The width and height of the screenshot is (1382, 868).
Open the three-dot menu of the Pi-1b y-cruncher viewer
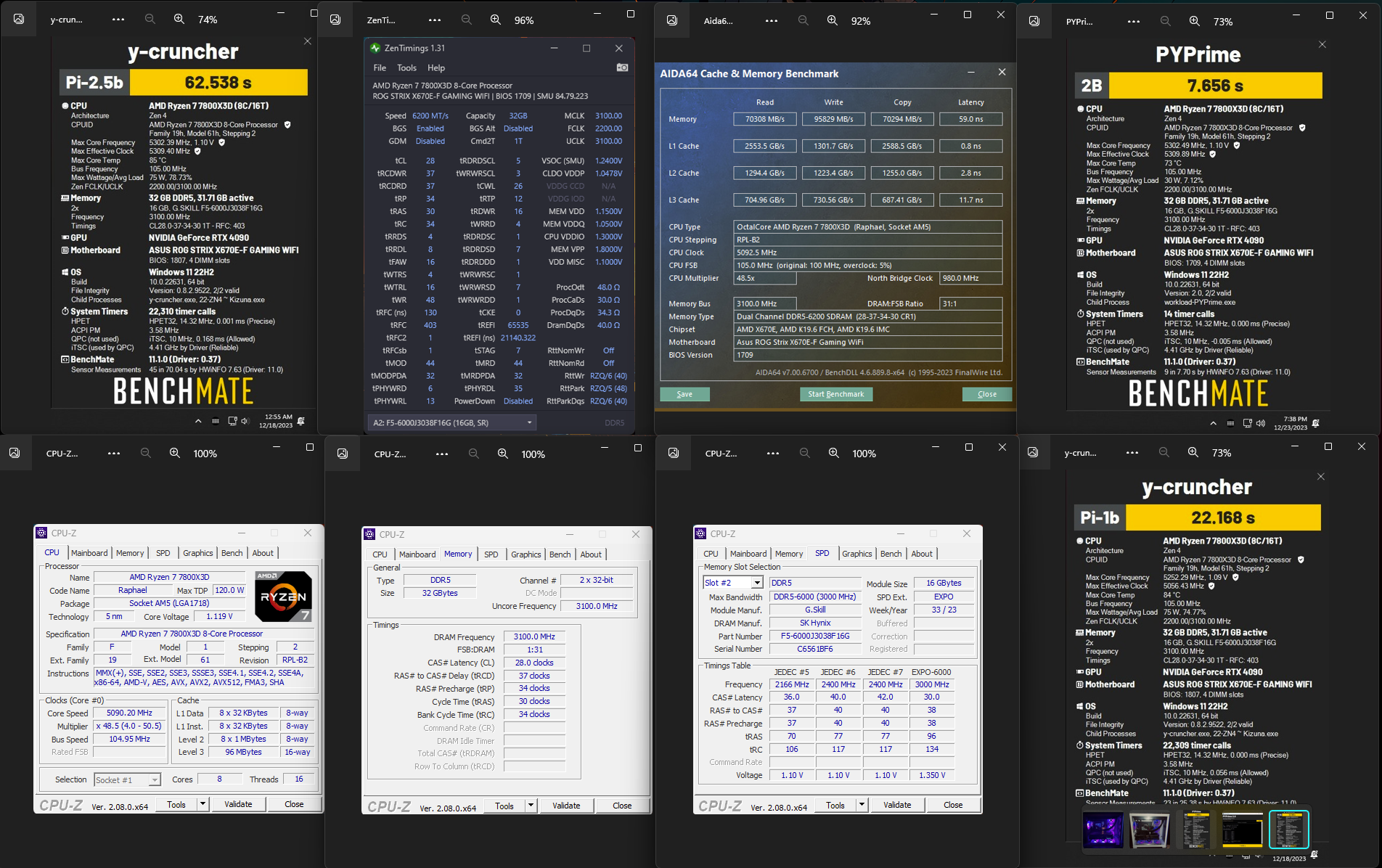click(x=1132, y=452)
